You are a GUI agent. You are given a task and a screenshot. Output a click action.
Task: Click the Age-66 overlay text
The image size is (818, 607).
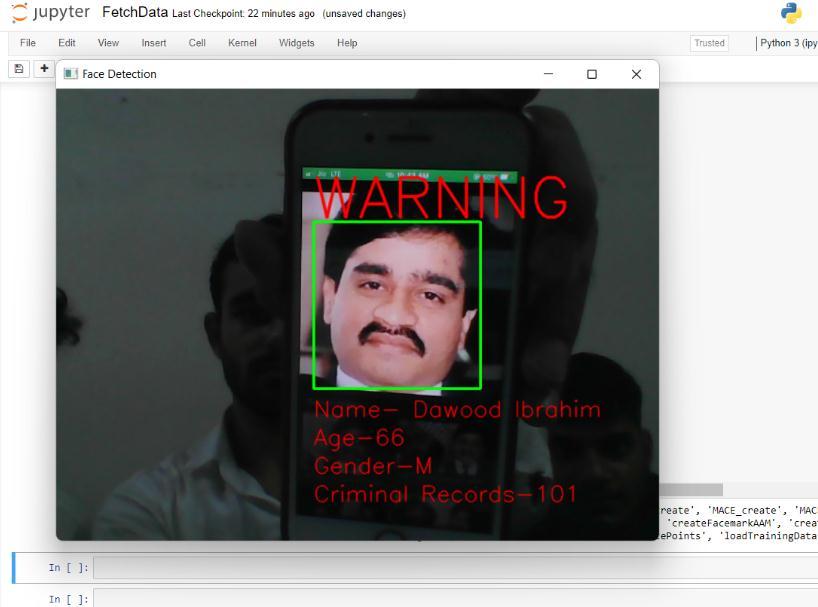click(359, 439)
